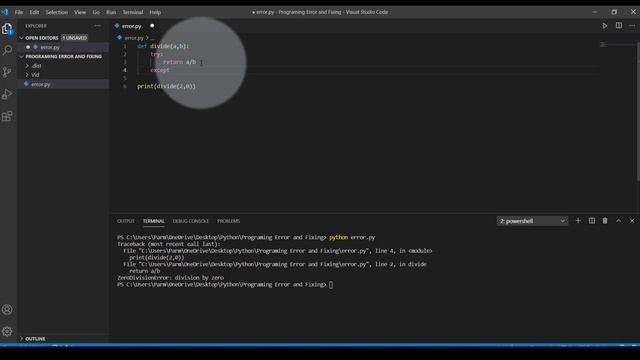Screen dimensions: 640x360
Task: Select error.py under Open Editors
Action: pyautogui.click(x=50, y=47)
